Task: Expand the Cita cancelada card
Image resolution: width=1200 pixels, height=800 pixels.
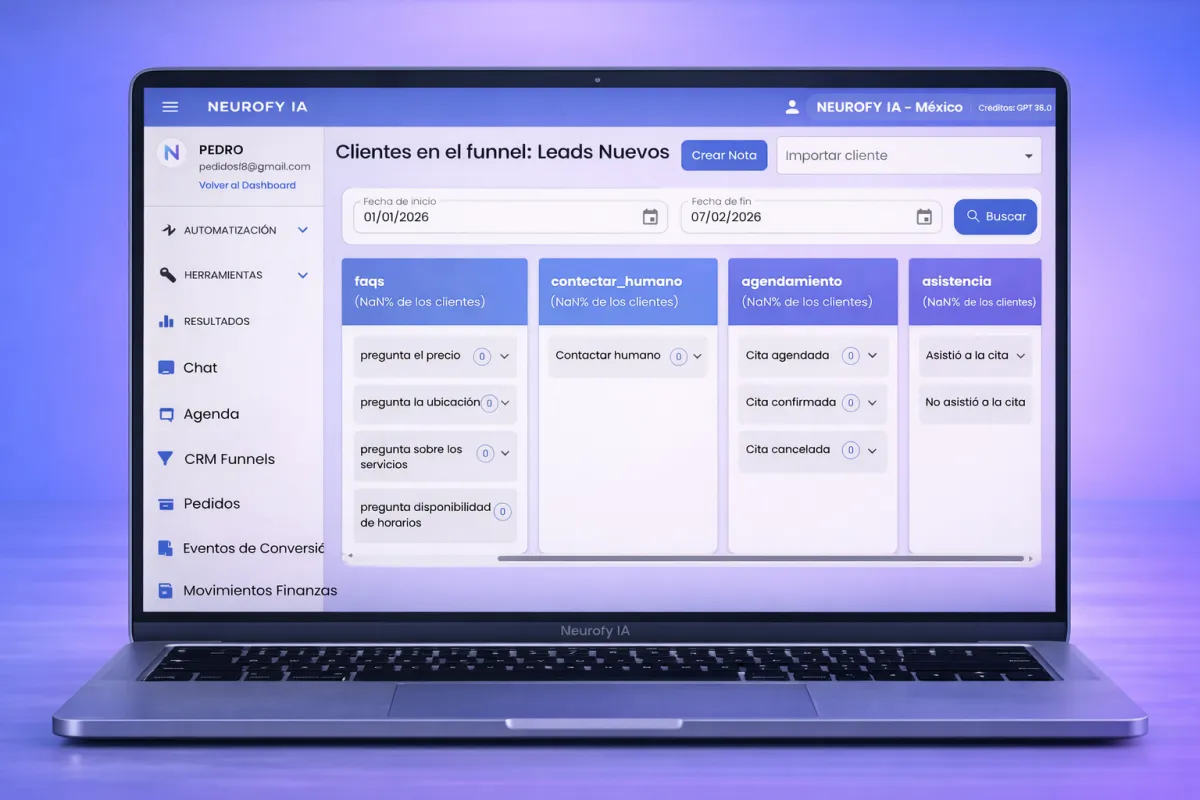Action: (872, 450)
